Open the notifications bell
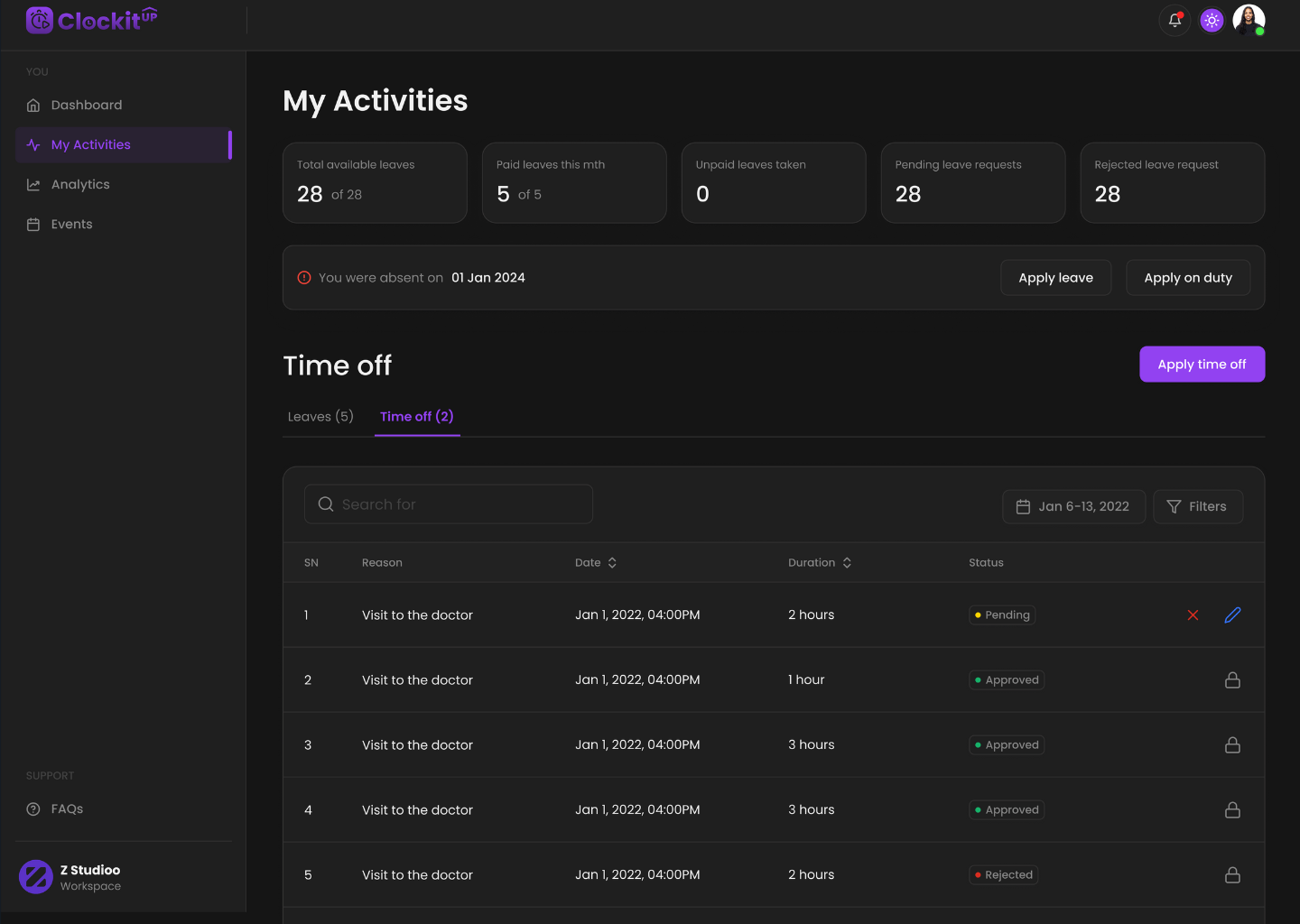Screen dimensions: 1300x924 (x=1175, y=20)
